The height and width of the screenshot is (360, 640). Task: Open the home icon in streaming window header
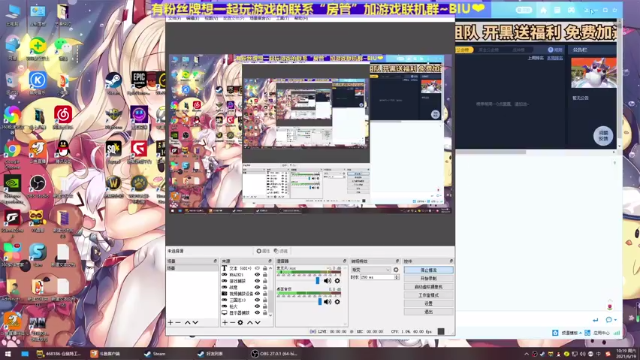(x=543, y=10)
